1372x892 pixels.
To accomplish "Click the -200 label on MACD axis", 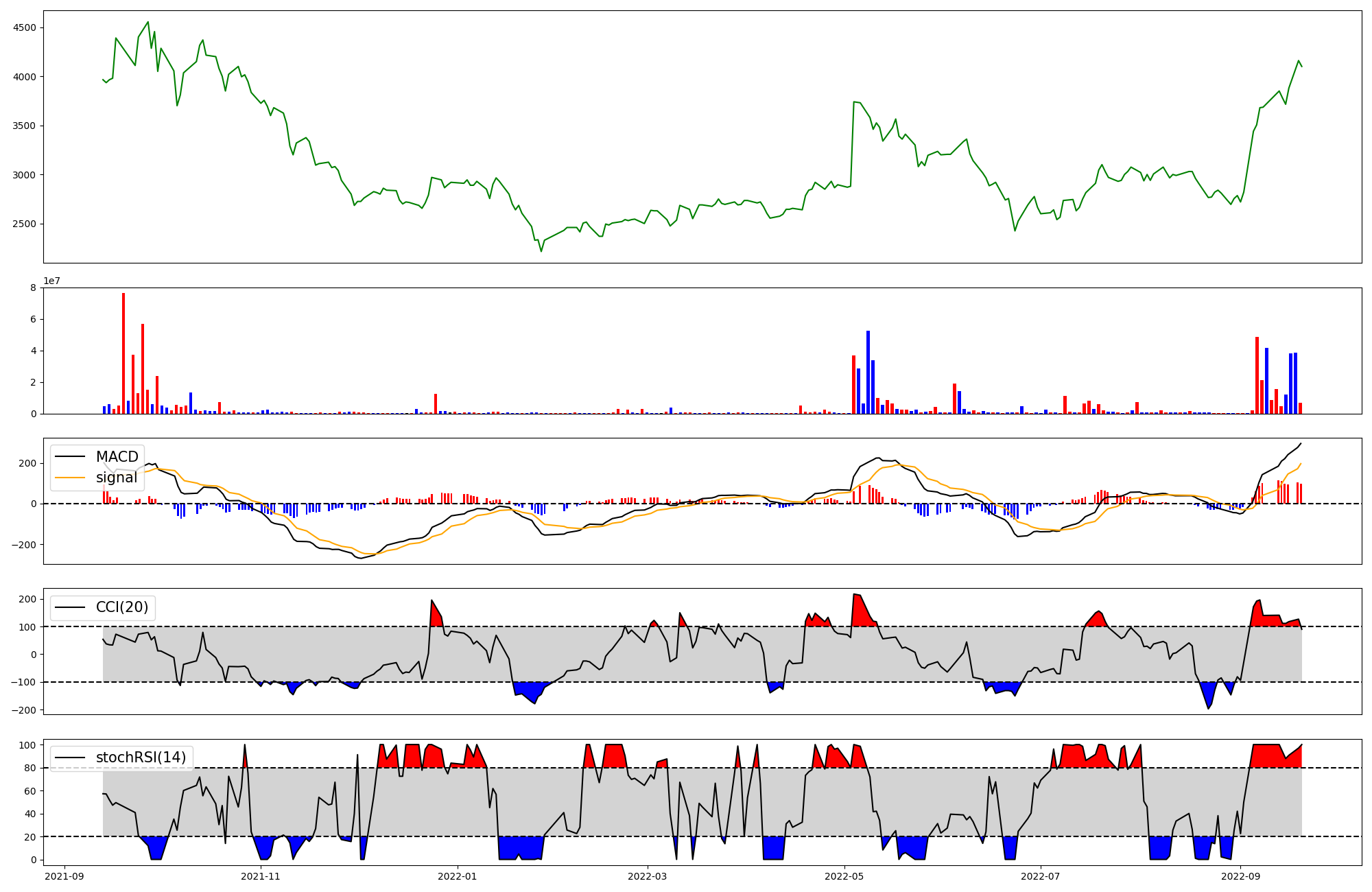I will 25,545.
